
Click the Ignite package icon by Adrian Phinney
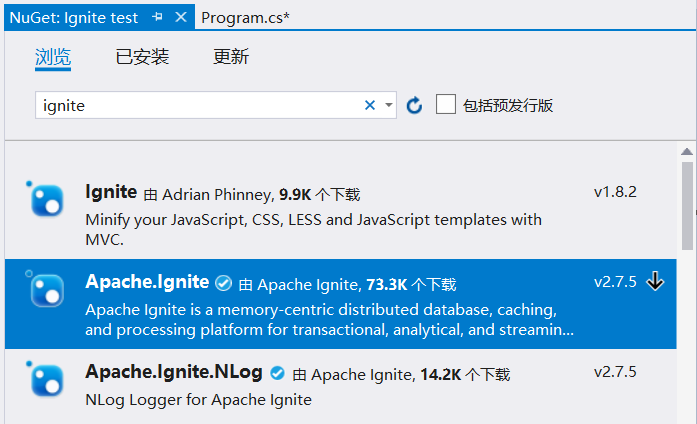(x=47, y=200)
